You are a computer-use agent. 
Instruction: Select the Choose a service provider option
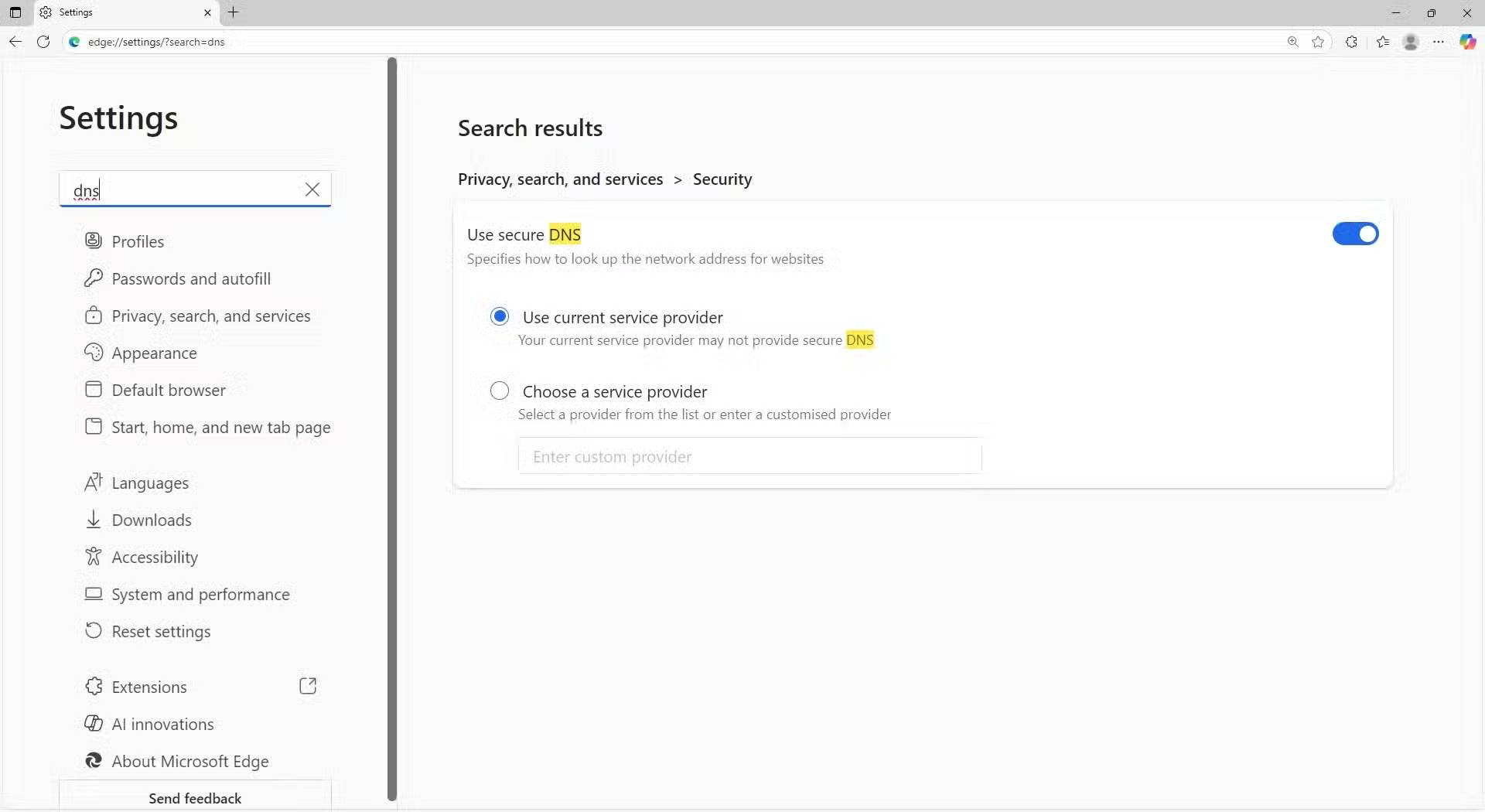tap(499, 391)
